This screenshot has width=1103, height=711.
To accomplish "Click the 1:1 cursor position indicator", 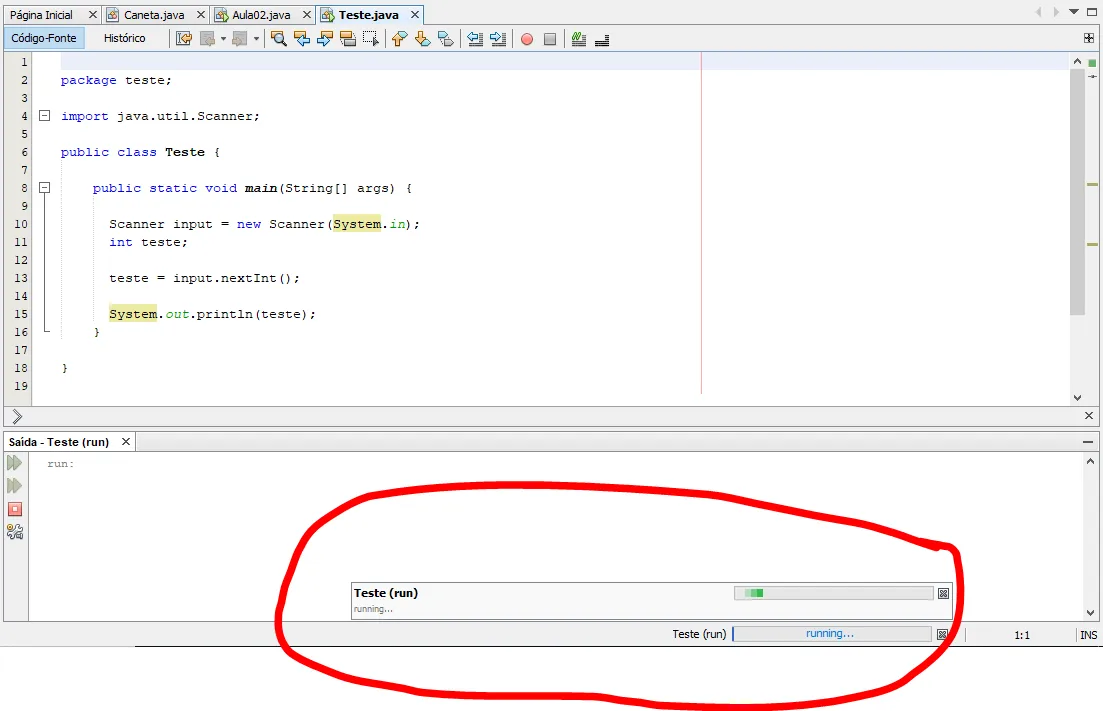I will 1022,635.
